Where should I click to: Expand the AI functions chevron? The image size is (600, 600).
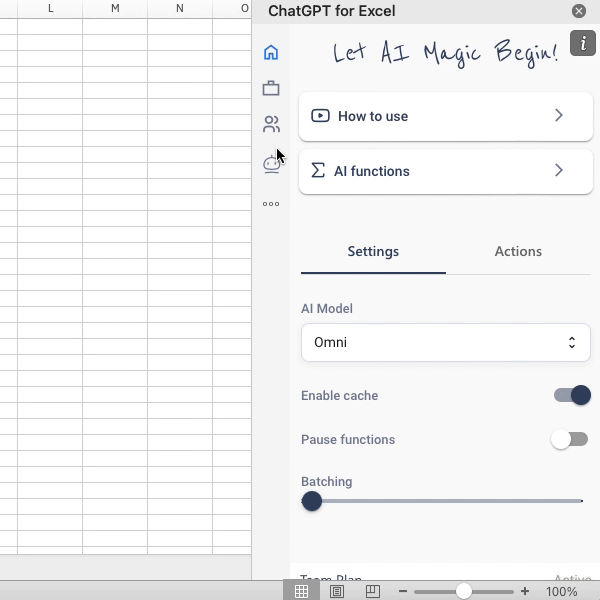pos(559,170)
